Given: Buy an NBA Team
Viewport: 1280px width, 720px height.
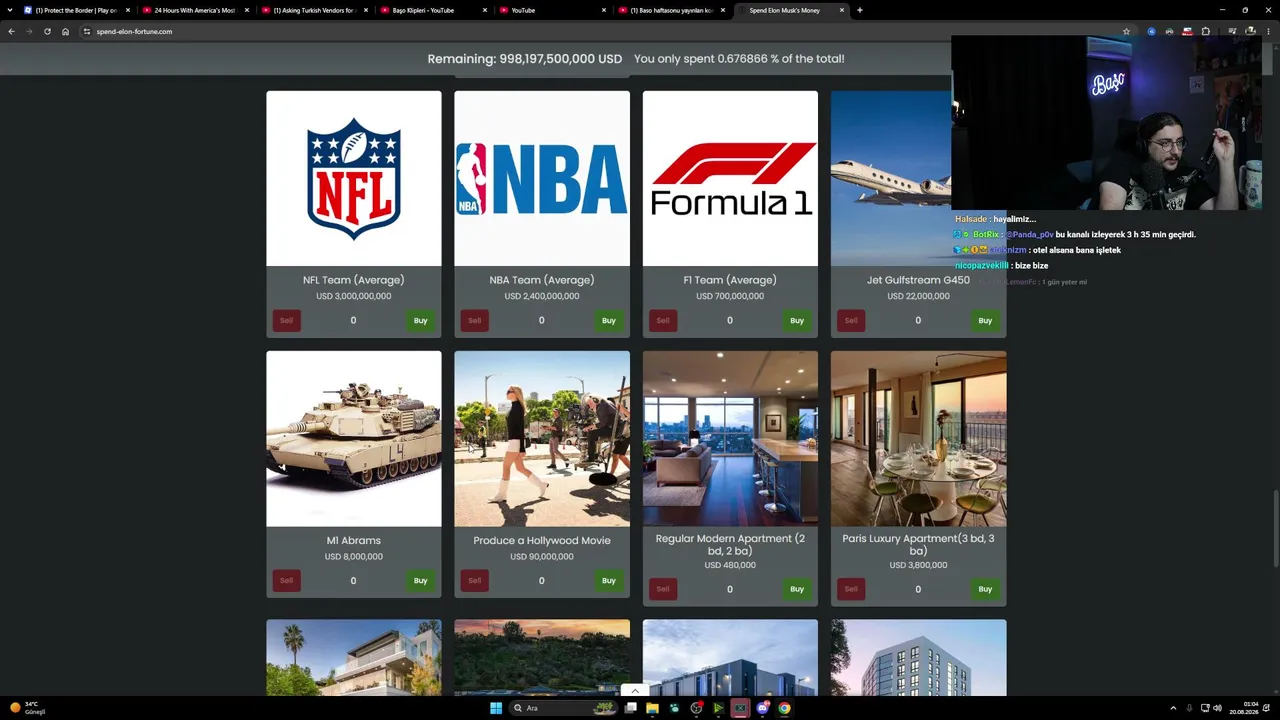Looking at the screenshot, I should (x=609, y=321).
